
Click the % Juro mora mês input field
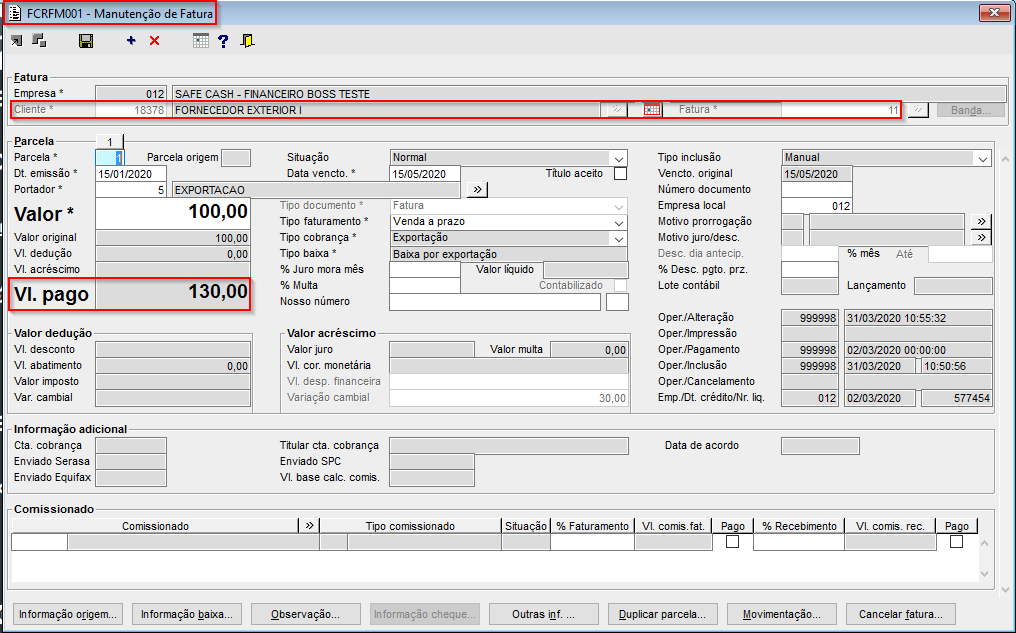tap(425, 270)
